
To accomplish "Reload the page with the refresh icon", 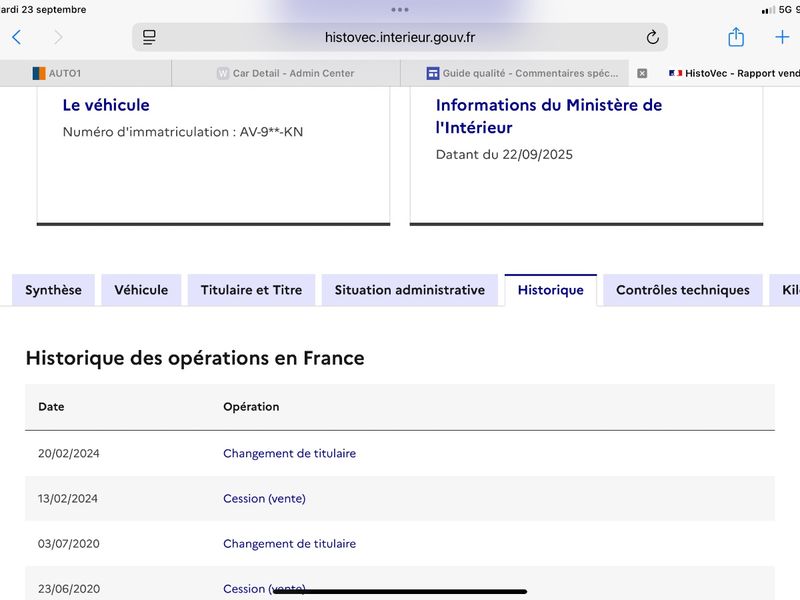I will (x=653, y=37).
